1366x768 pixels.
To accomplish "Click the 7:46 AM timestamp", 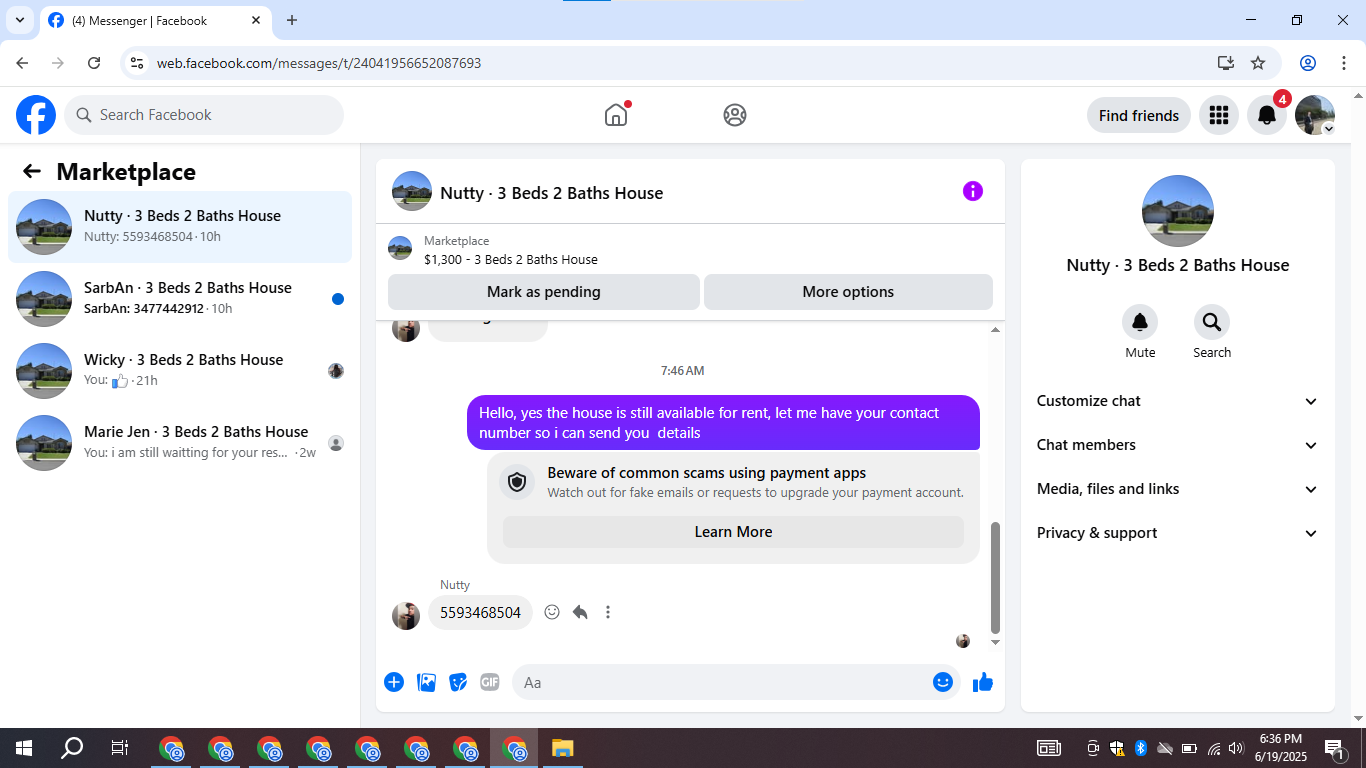I will [x=683, y=371].
